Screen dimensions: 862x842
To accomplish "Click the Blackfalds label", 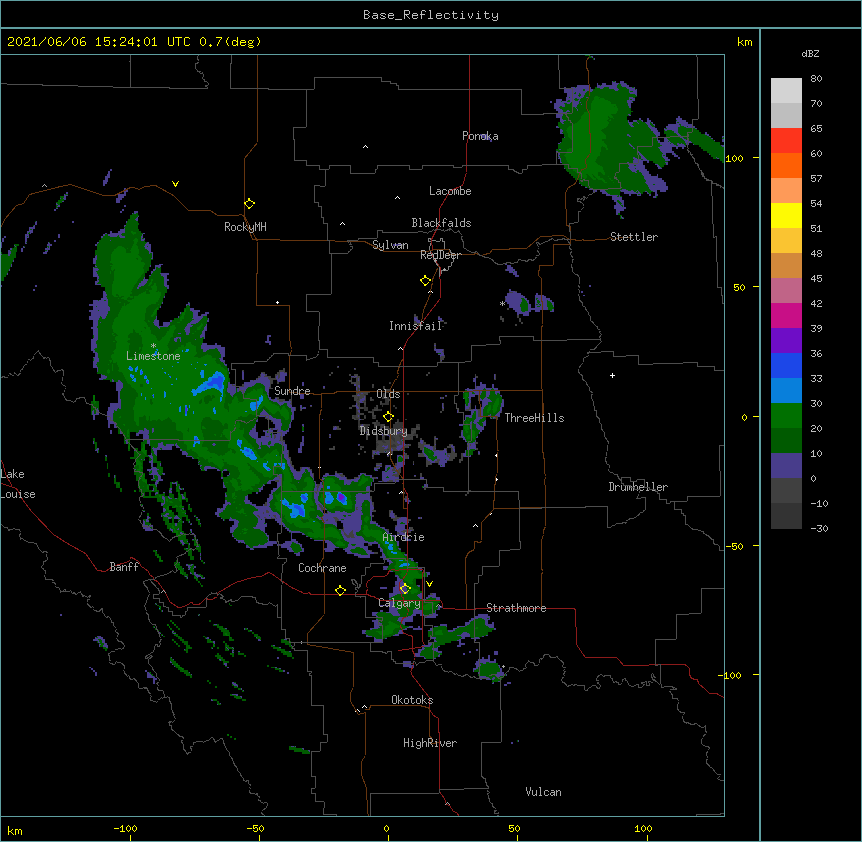I will point(441,223).
